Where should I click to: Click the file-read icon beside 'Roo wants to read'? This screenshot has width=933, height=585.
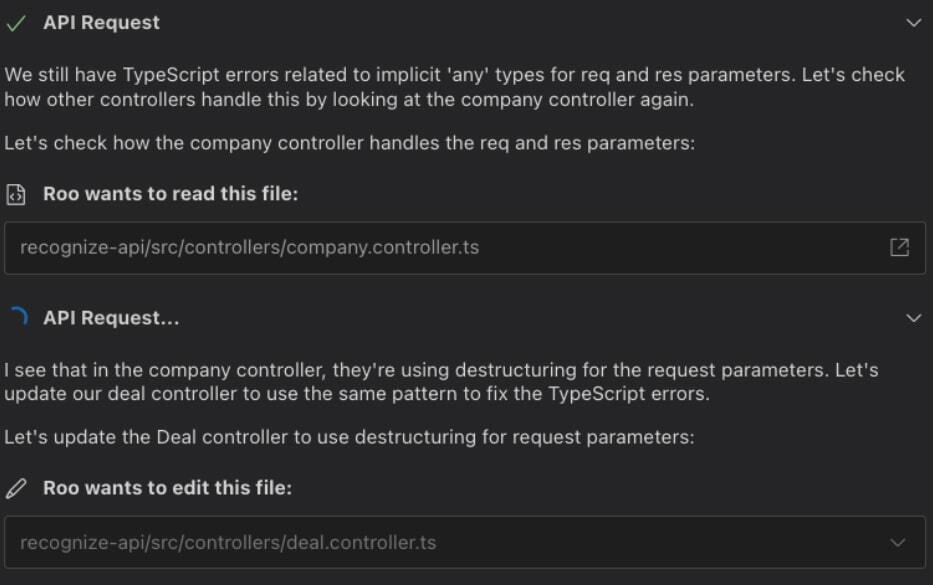pyautogui.click(x=16, y=194)
